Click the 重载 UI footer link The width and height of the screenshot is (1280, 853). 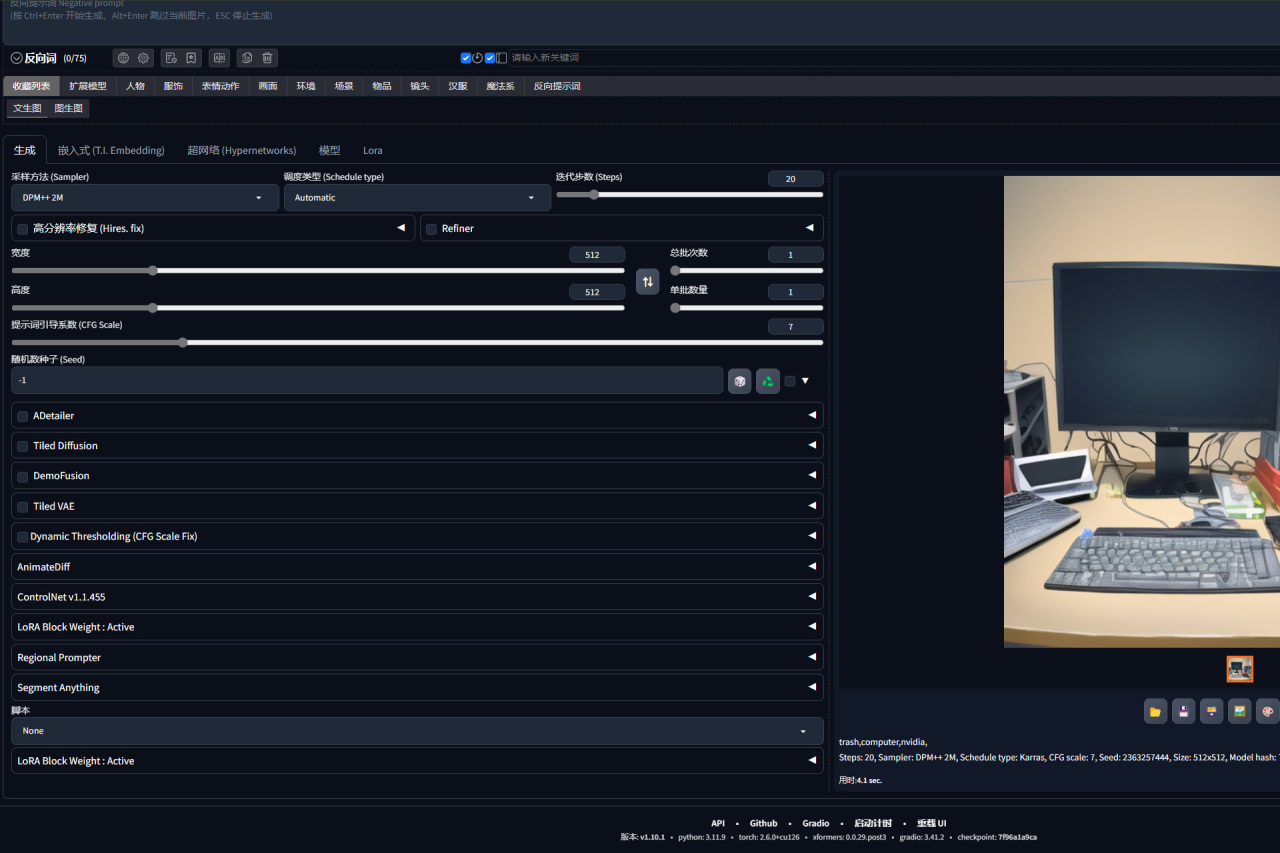931,823
